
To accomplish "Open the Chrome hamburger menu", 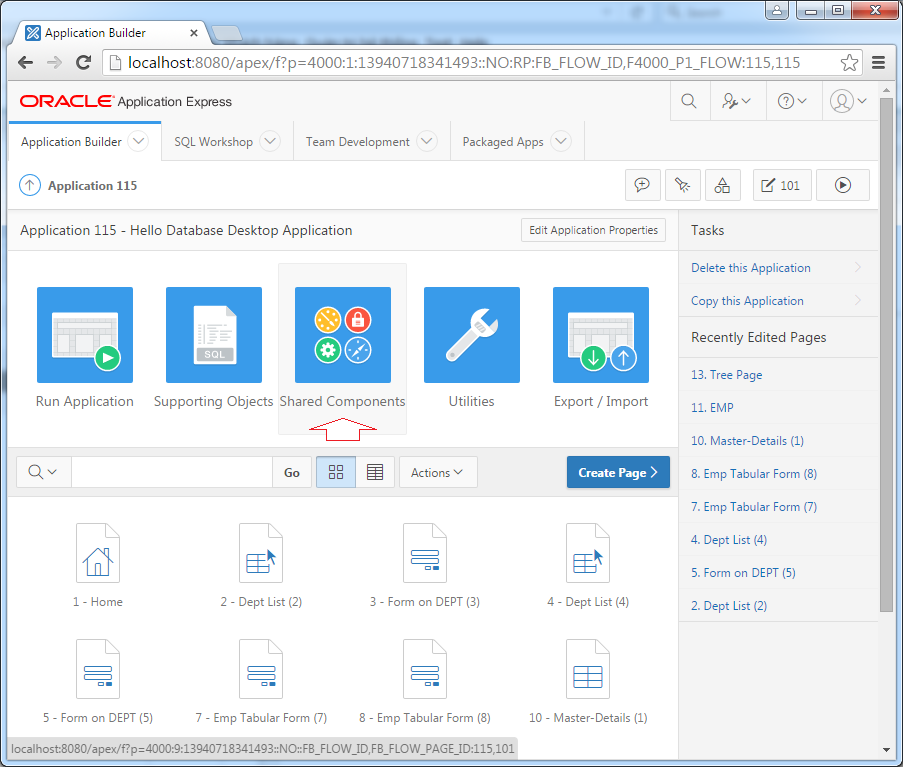I will click(878, 62).
